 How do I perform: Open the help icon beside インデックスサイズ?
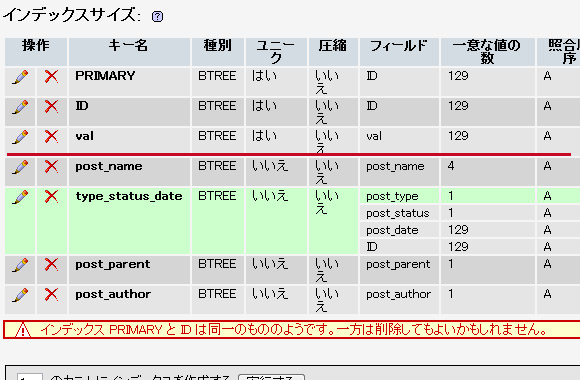click(157, 17)
